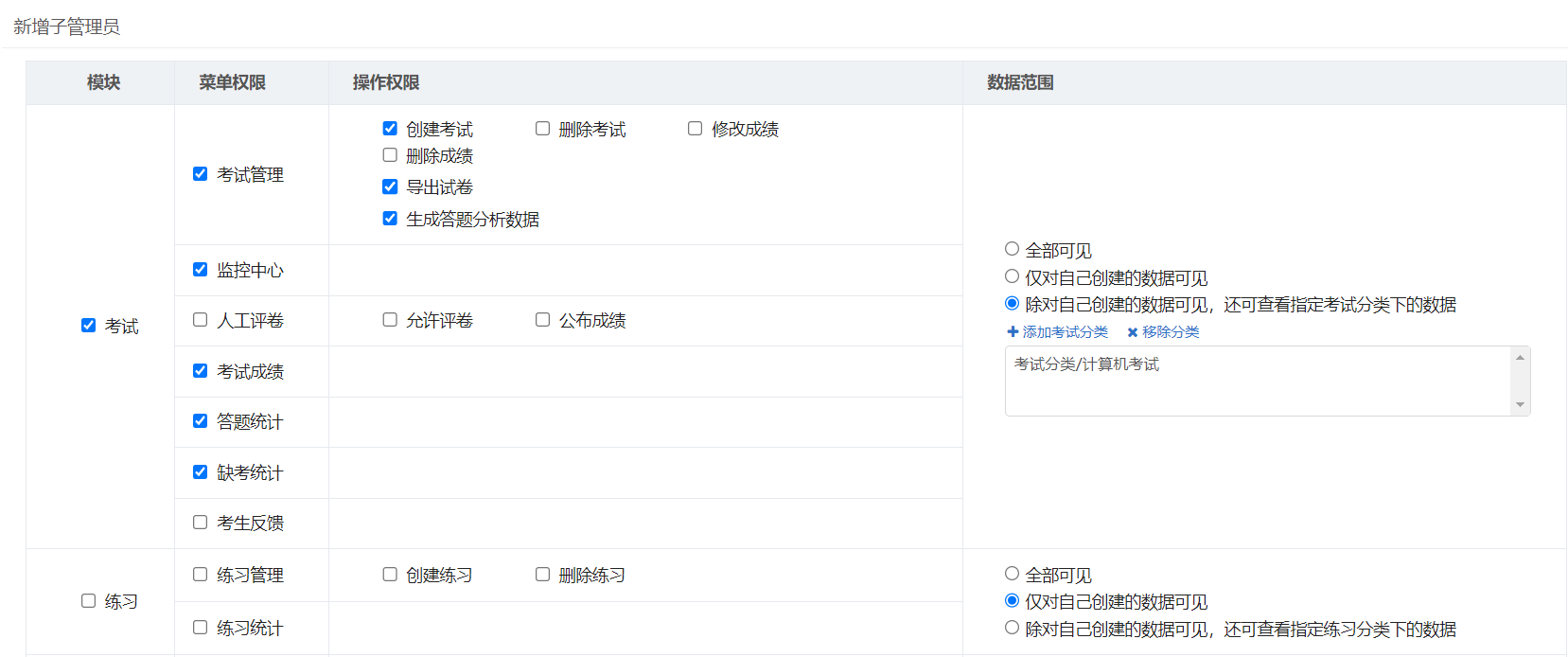
Task: Click the X icon for 移除分类
Action: (x=1132, y=332)
